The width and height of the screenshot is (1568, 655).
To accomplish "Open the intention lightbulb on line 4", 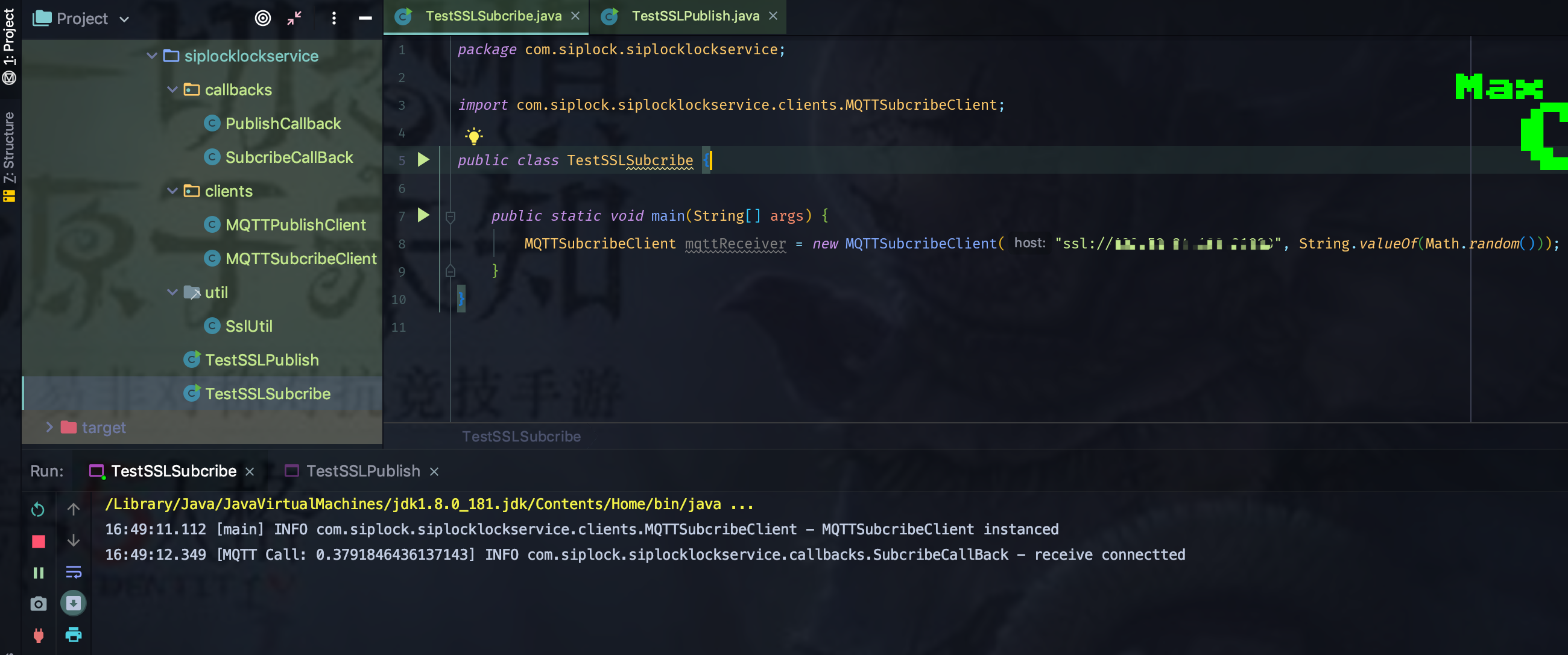I will click(x=474, y=134).
